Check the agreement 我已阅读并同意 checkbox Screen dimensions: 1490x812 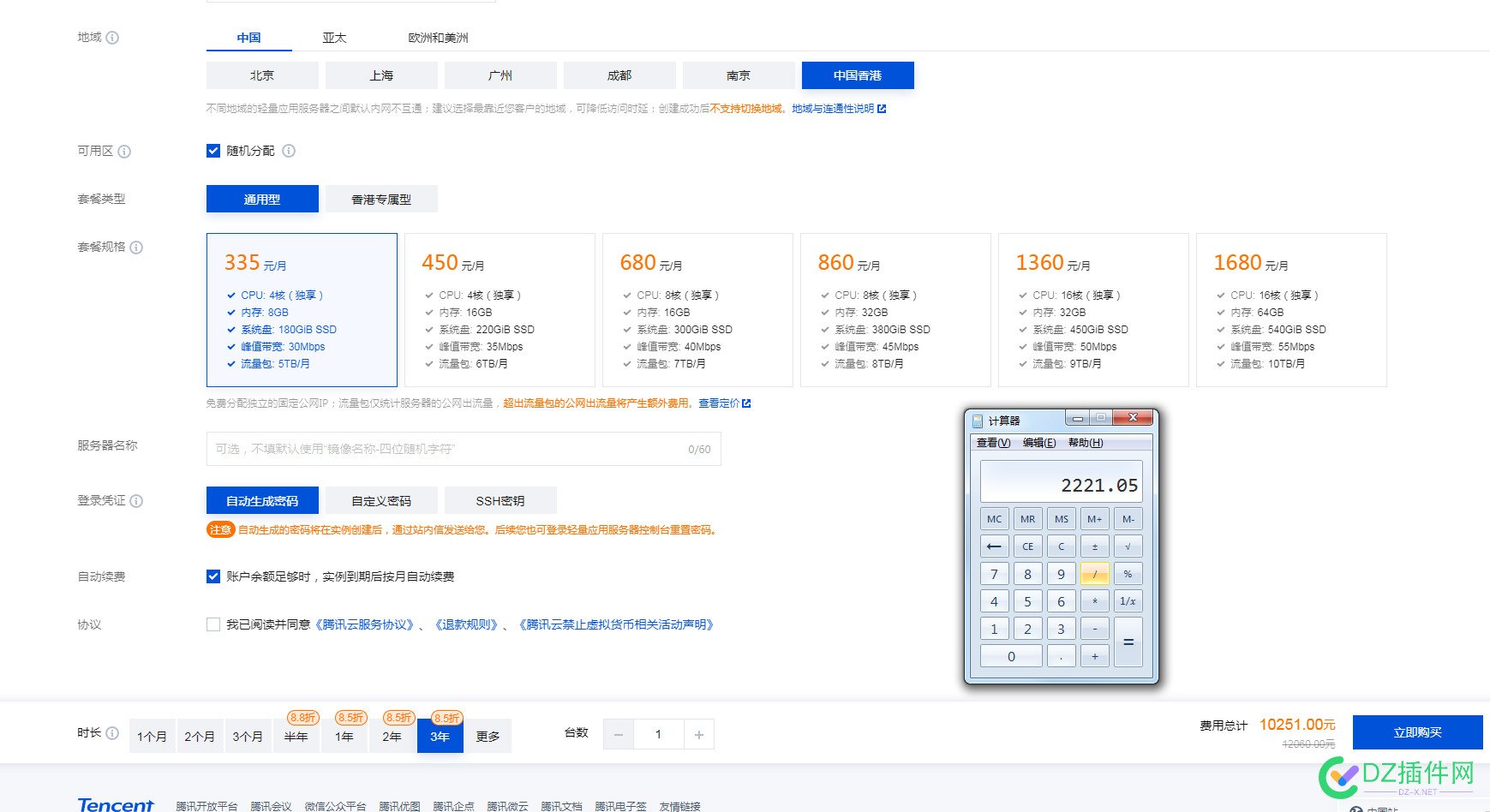[213, 624]
